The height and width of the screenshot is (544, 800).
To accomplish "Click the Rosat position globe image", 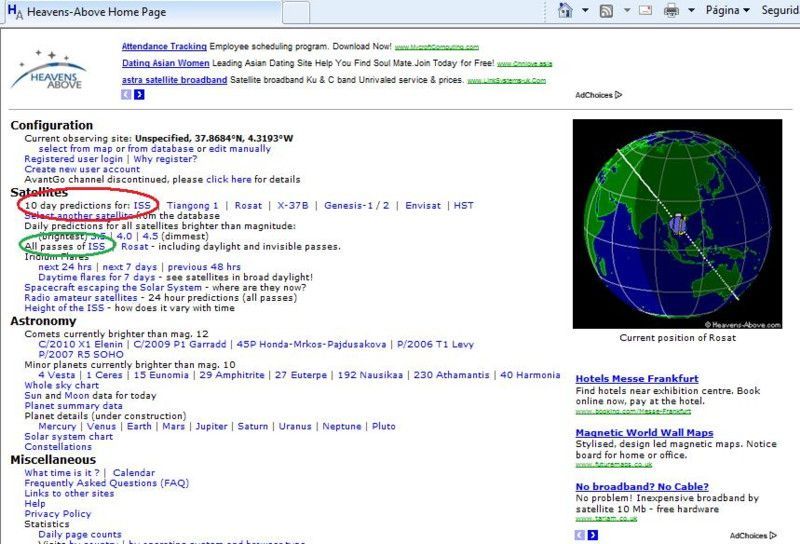I will pos(678,224).
